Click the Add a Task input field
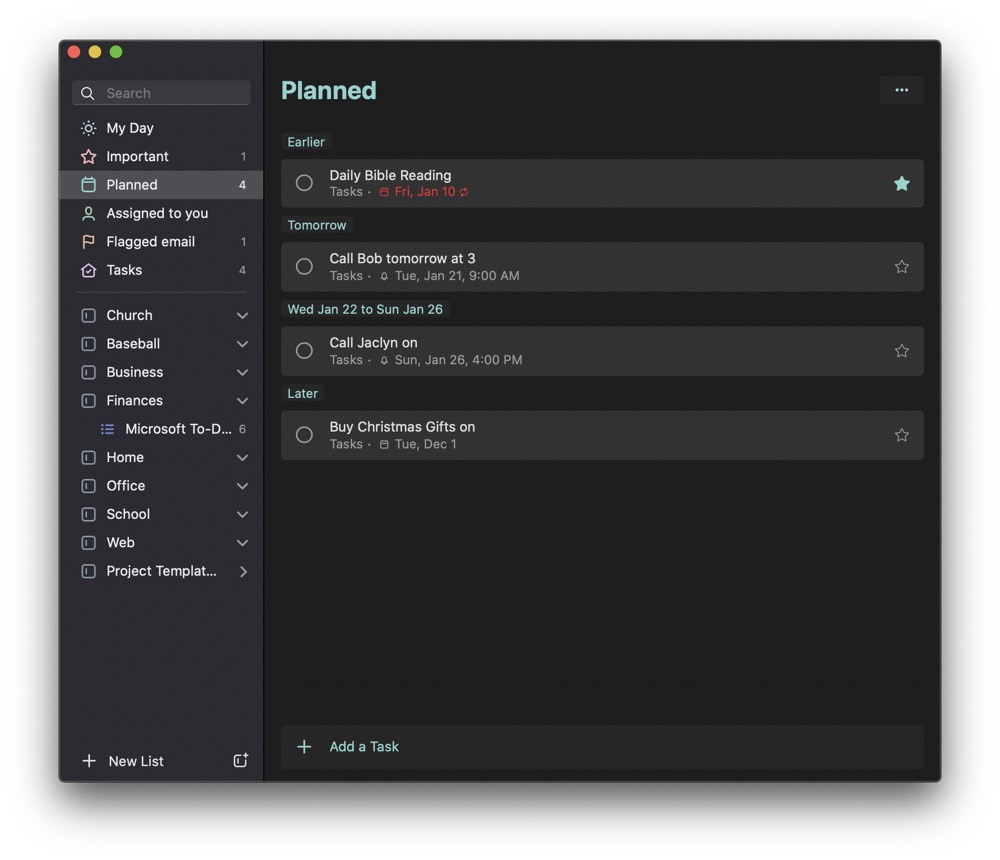 pyautogui.click(x=602, y=746)
